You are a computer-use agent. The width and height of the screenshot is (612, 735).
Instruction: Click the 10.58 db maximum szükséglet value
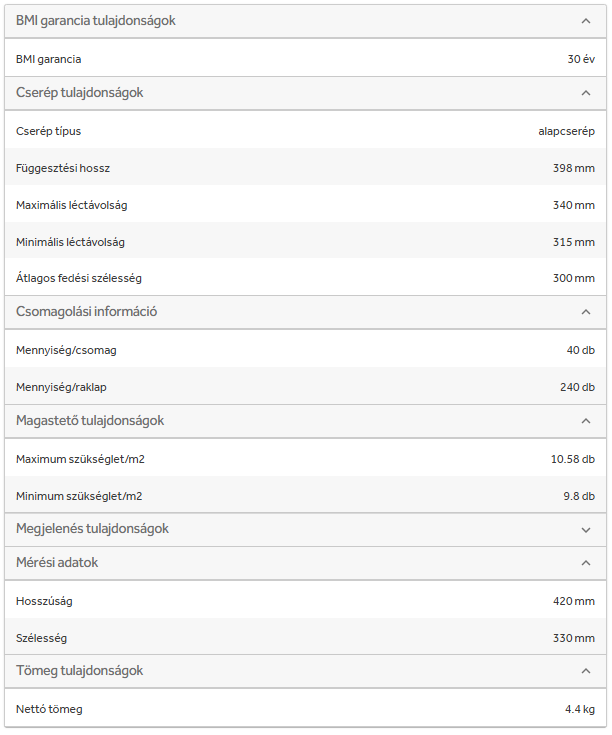click(x=572, y=459)
